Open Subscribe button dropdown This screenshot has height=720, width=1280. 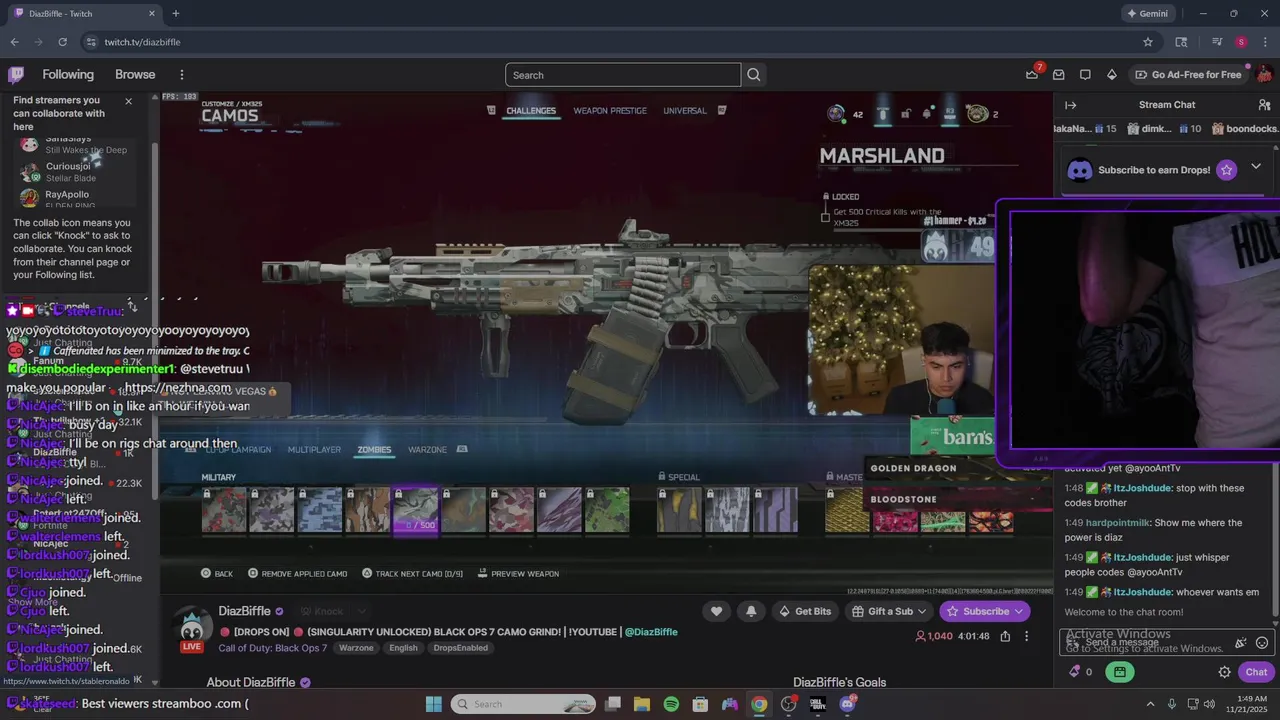pos(1019,611)
